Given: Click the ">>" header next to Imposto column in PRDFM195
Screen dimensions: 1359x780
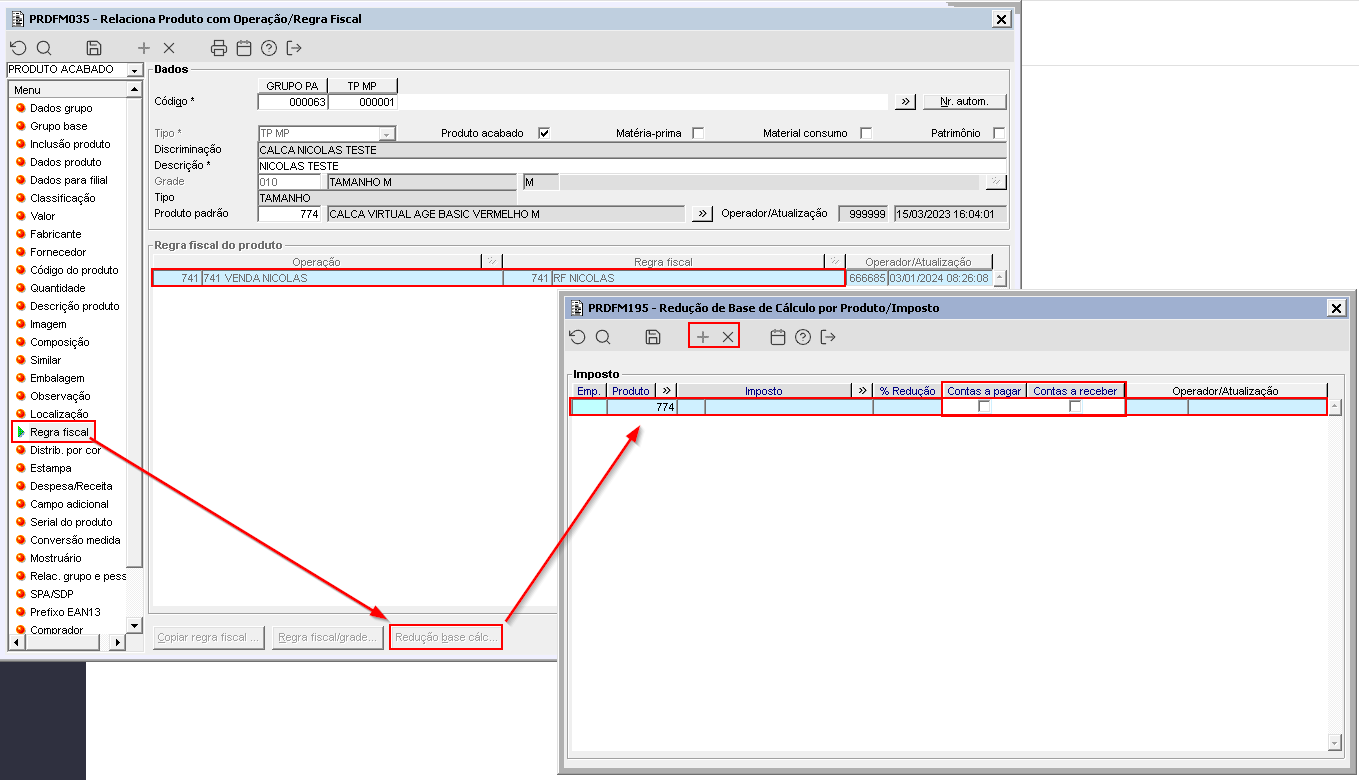Looking at the screenshot, I should (x=862, y=391).
